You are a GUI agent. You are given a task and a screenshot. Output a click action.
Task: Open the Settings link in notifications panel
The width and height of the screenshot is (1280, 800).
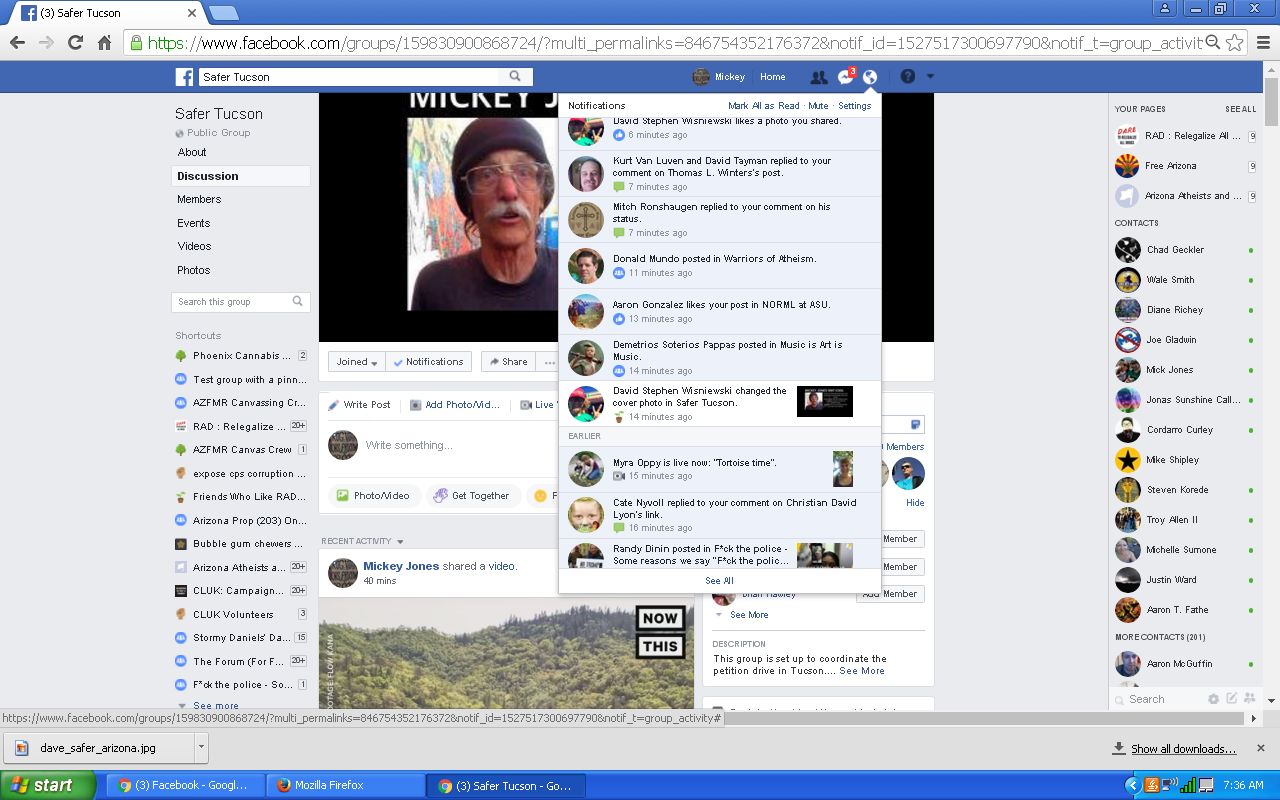point(854,106)
